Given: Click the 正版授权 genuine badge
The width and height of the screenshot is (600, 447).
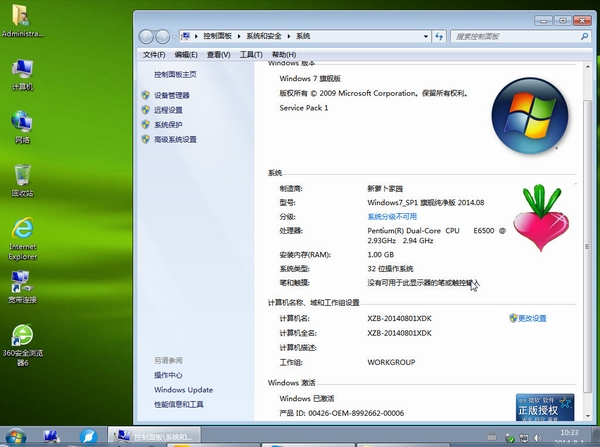Looking at the screenshot, I should click(545, 407).
